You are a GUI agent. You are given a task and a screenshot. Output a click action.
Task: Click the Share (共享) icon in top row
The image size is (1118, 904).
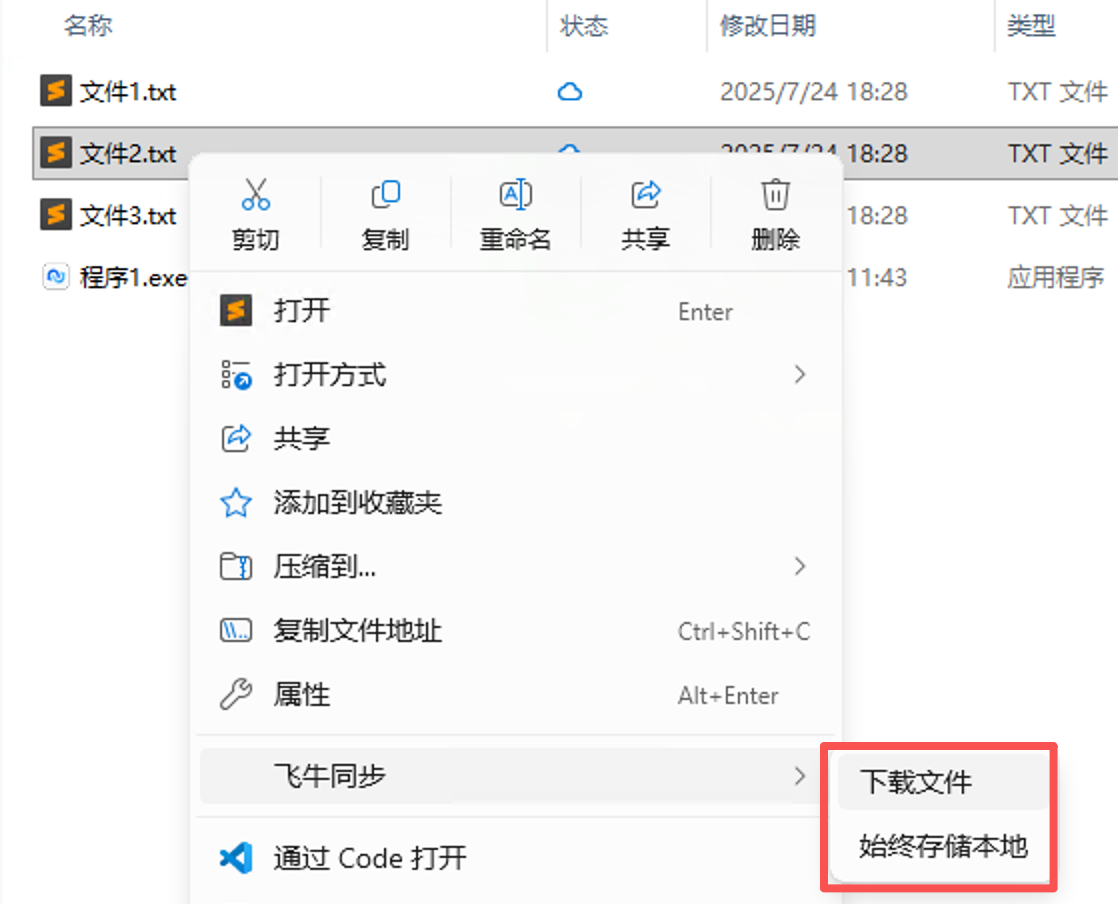pyautogui.click(x=646, y=195)
